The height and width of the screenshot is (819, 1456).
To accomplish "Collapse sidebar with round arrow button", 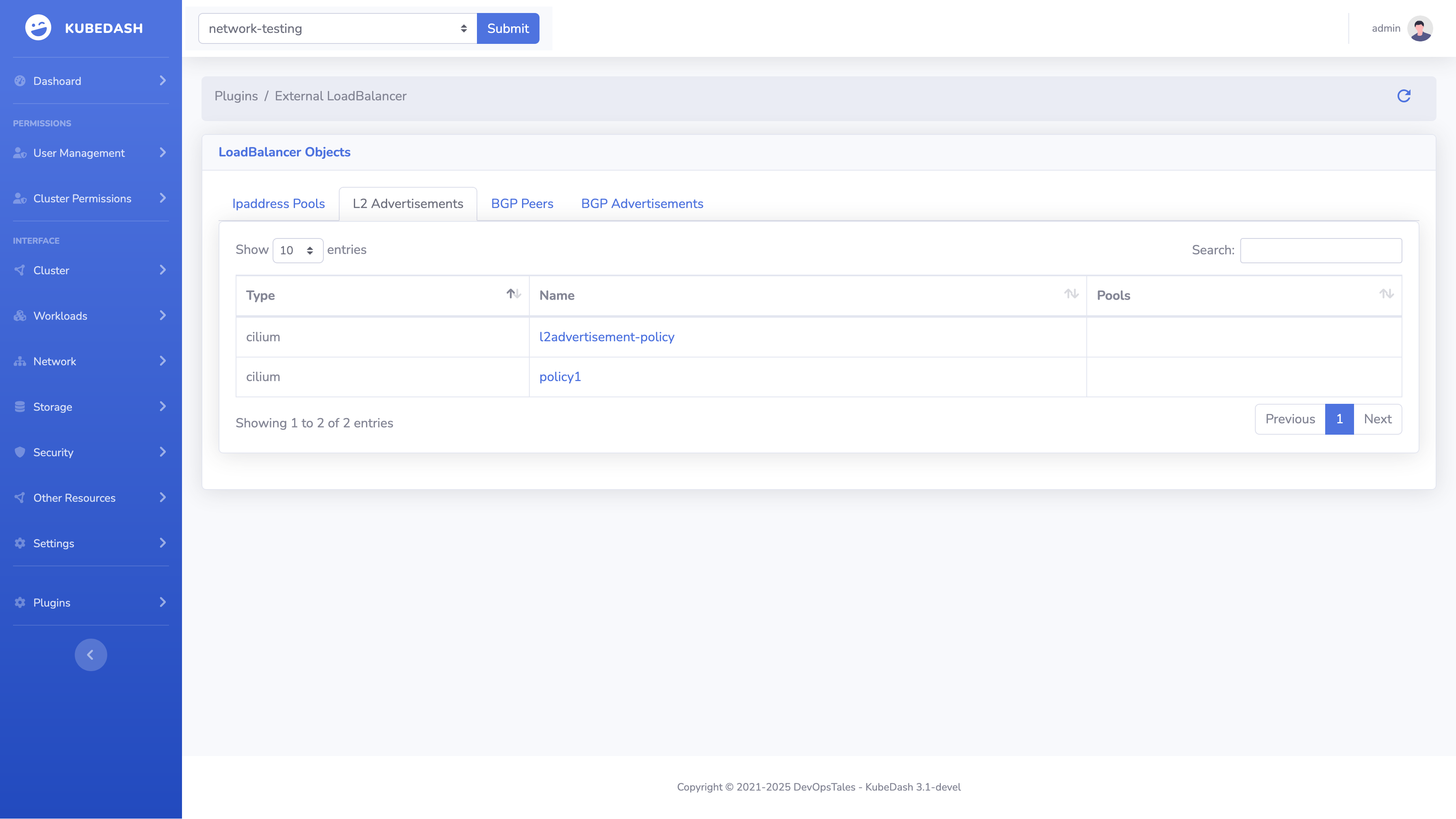I will (x=91, y=654).
